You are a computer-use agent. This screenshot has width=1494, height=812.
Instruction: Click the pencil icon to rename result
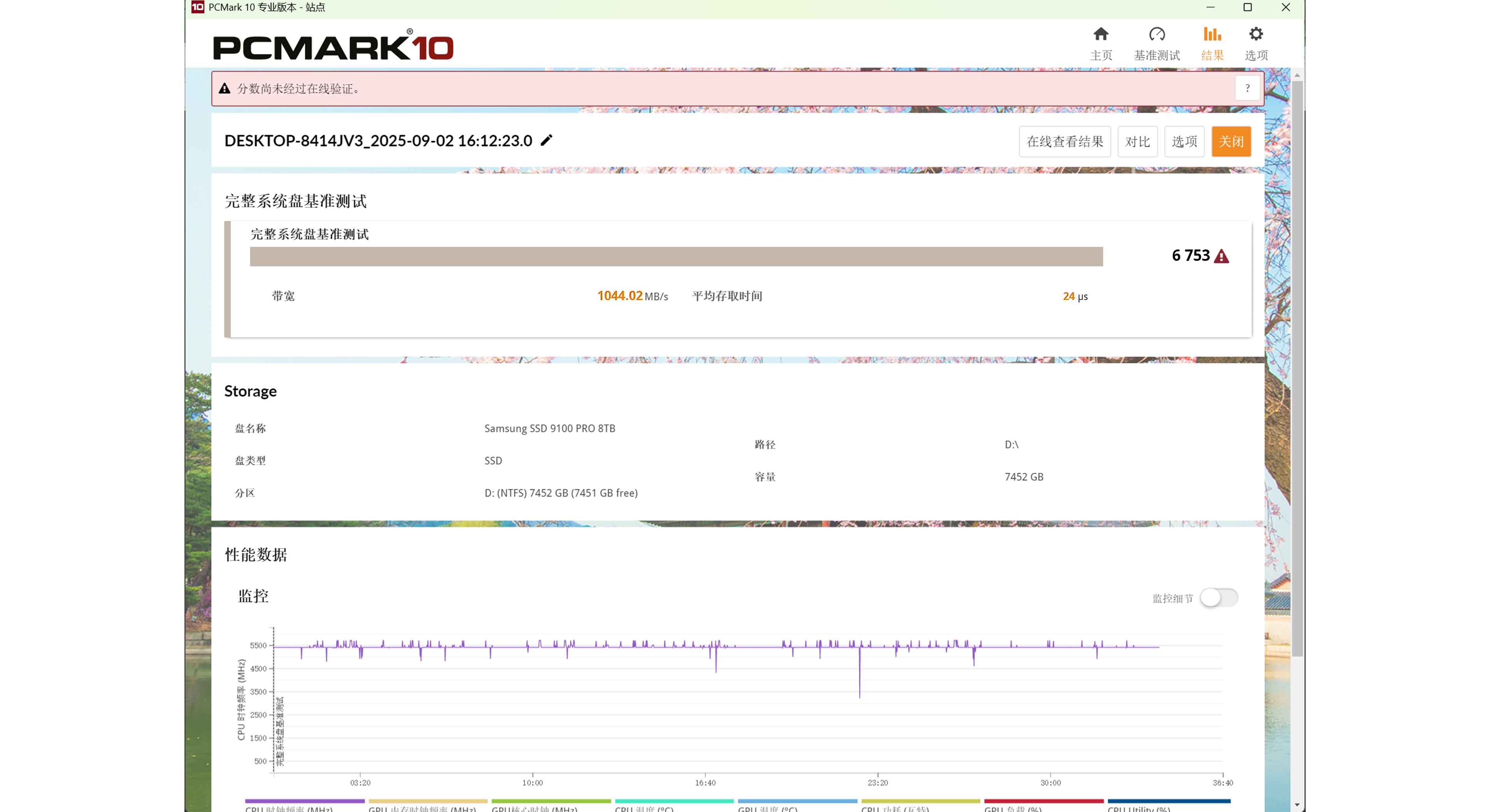(x=546, y=140)
